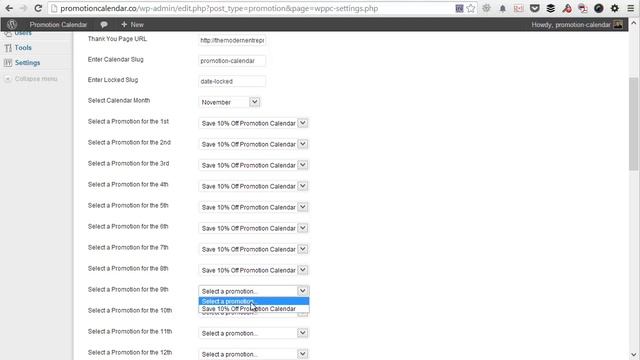
Task: Open the promotion dropdown for the 7th
Action: click(x=253, y=249)
